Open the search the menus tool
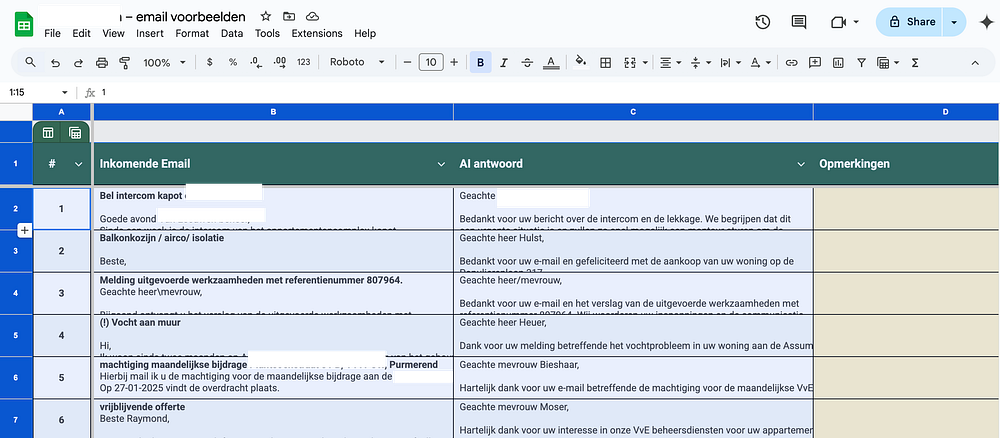Viewport: 1000px width, 438px height. (x=31, y=62)
